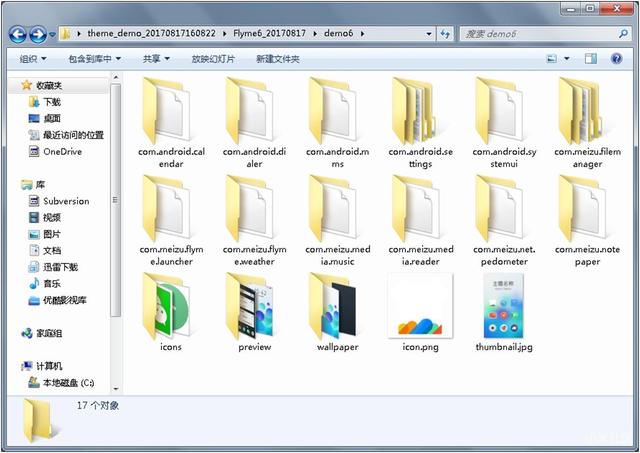Go forward with the Forward arrow button
The height and width of the screenshot is (453, 640).
tap(38, 34)
